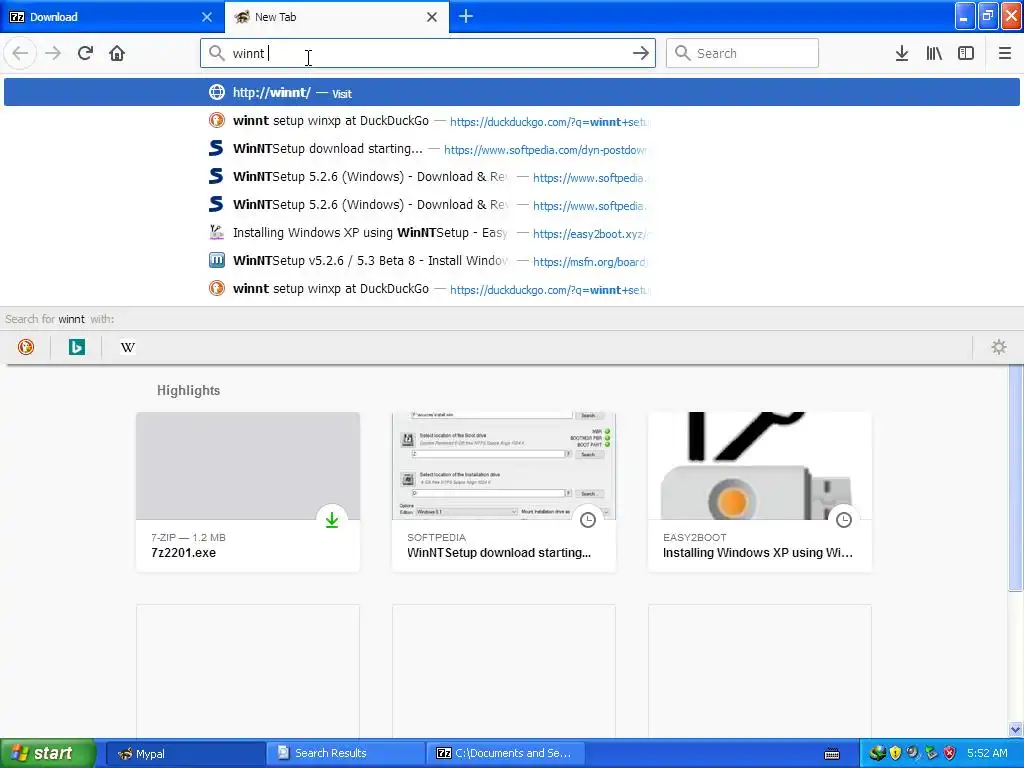The height and width of the screenshot is (768, 1024).
Task: Click the on-screen keyboard tray icon
Action: click(x=832, y=754)
